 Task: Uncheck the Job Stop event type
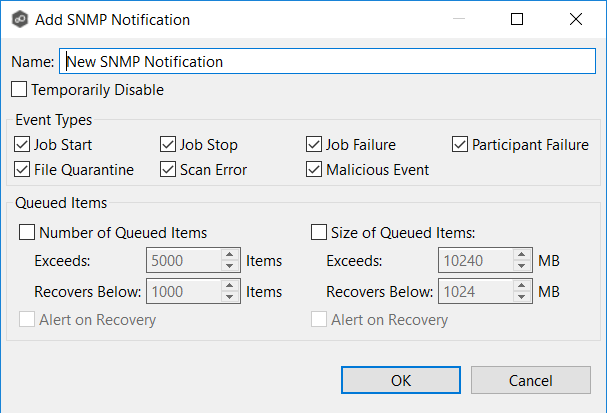[168, 144]
